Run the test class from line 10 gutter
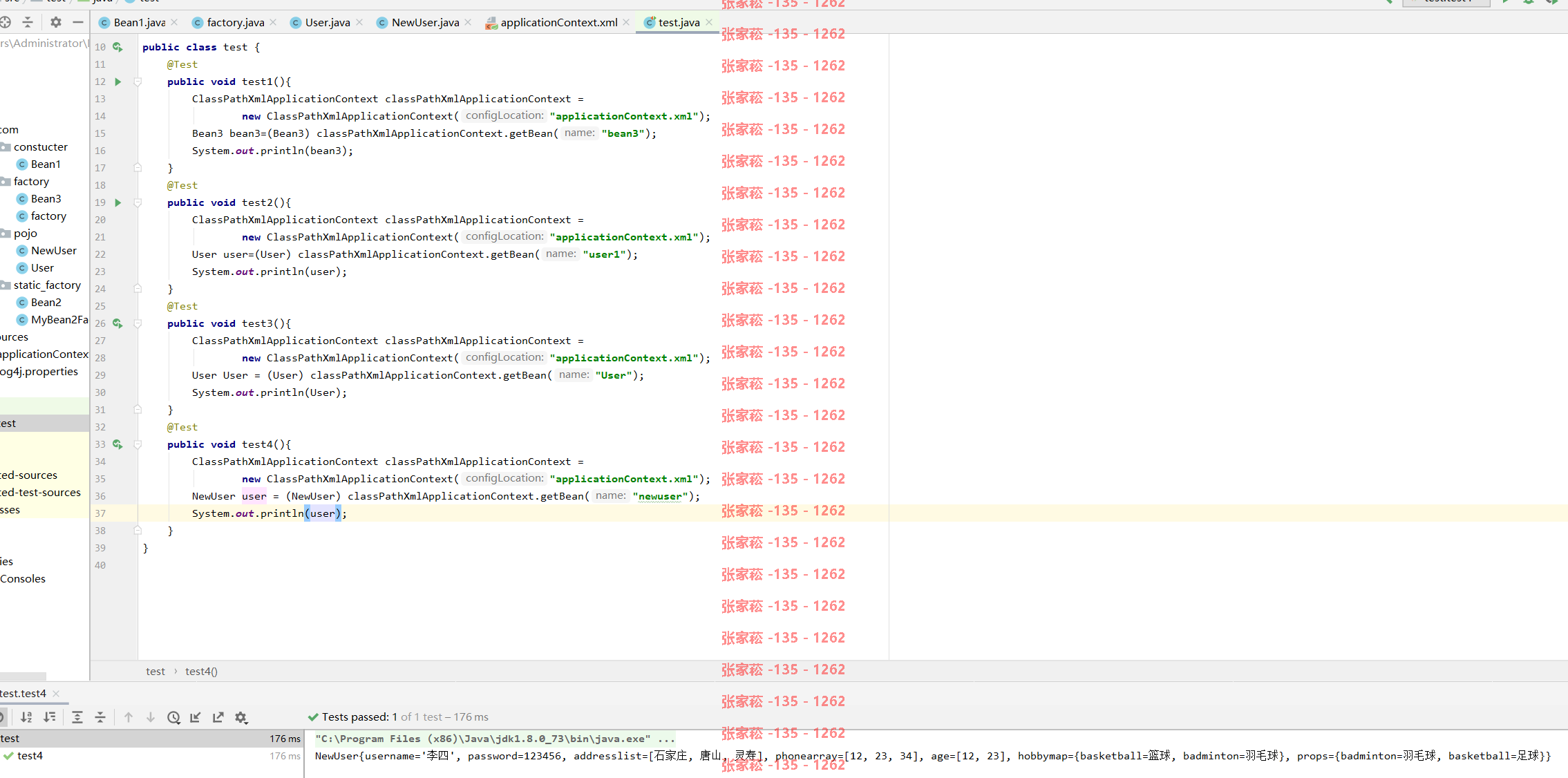The width and height of the screenshot is (1568, 778). [118, 47]
